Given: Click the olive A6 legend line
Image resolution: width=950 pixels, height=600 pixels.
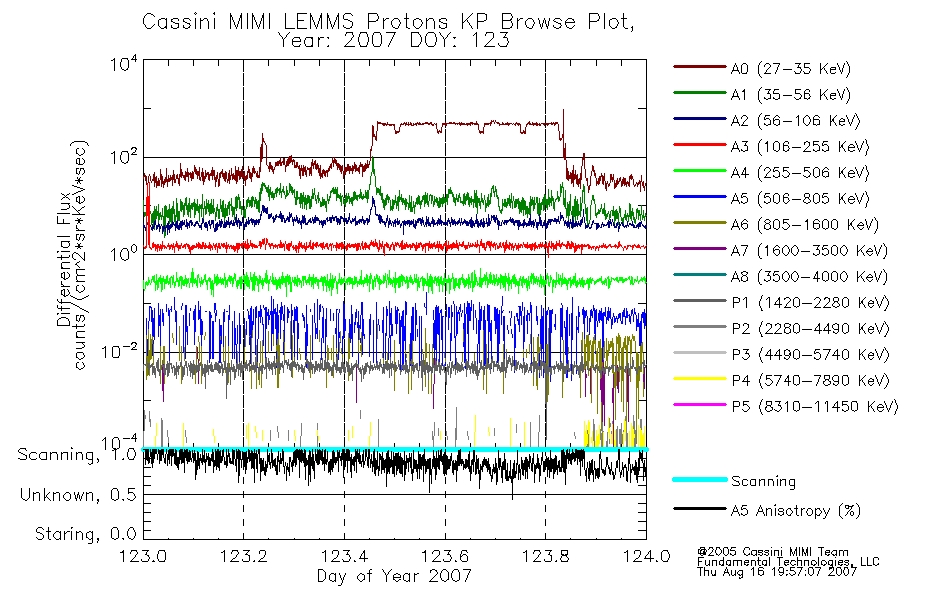Looking at the screenshot, I should pos(700,223).
